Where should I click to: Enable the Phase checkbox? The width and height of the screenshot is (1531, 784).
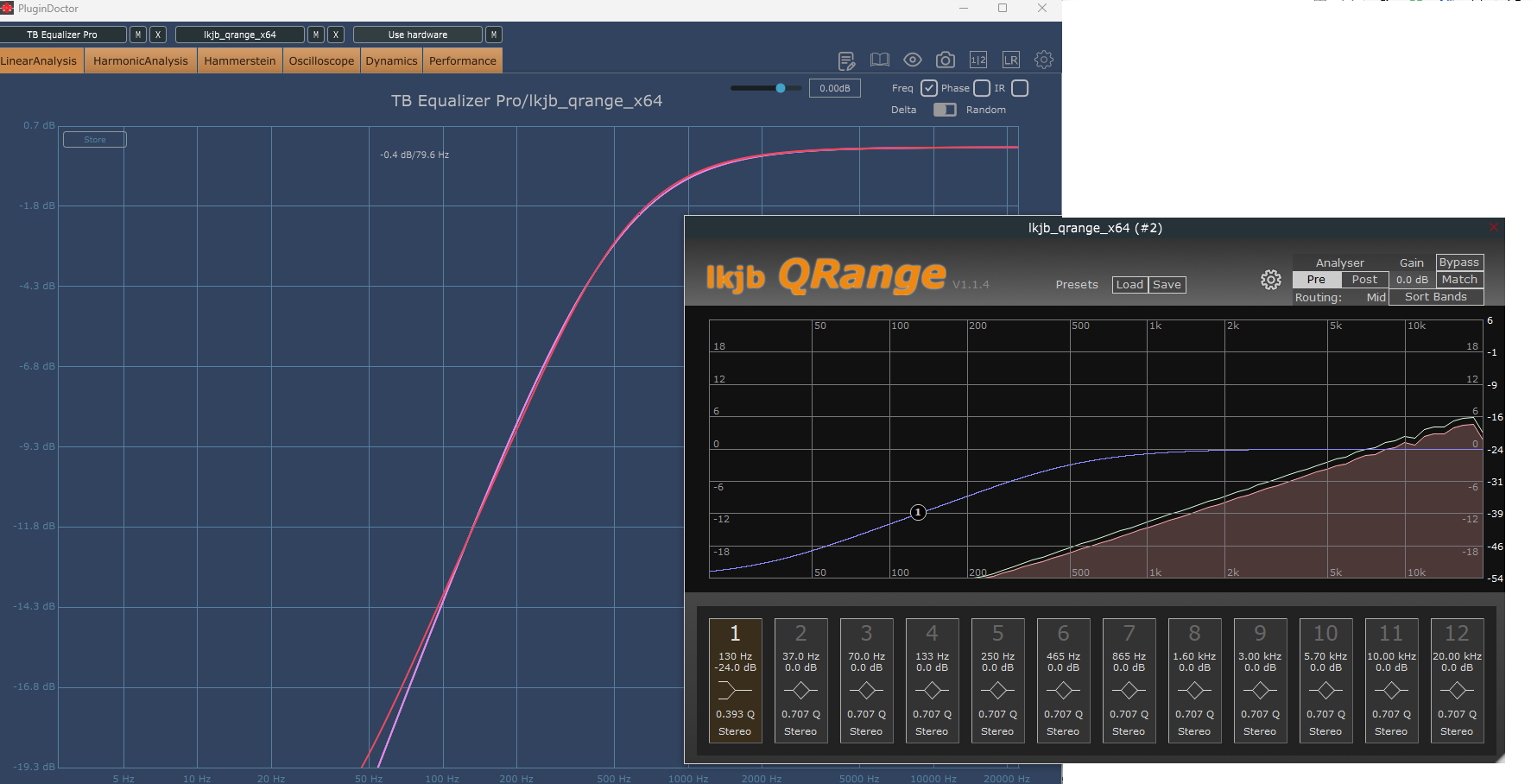[x=982, y=88]
